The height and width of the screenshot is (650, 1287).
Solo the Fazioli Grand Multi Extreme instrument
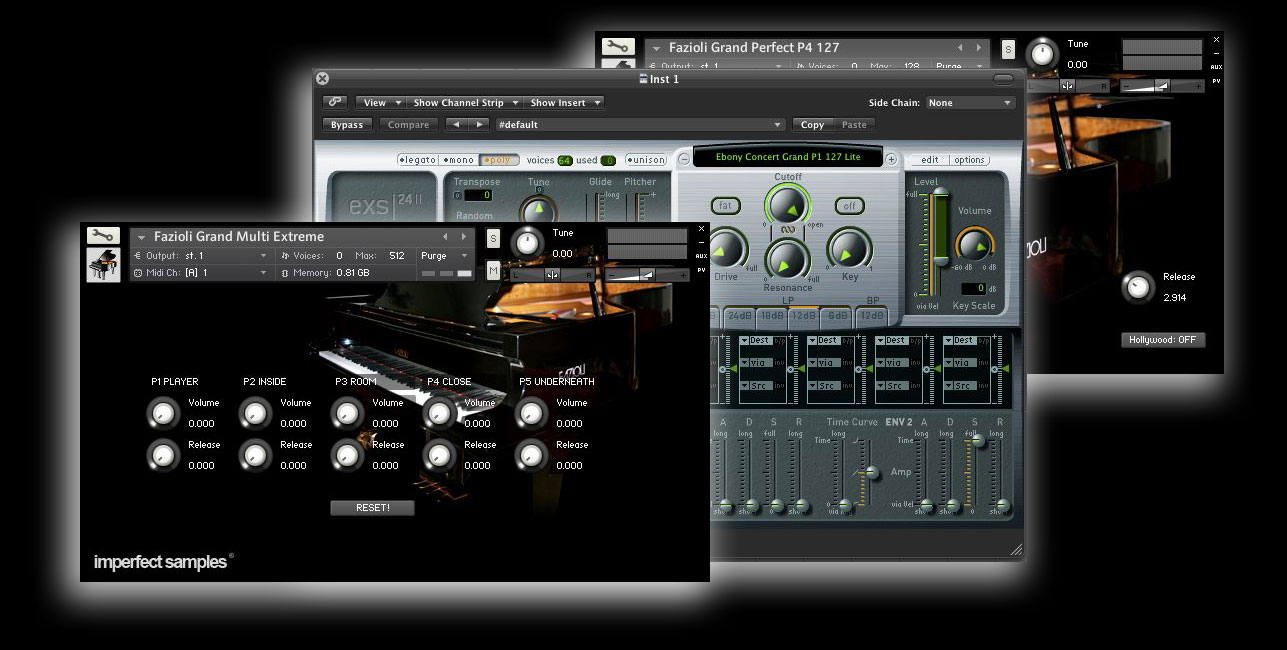click(x=493, y=238)
